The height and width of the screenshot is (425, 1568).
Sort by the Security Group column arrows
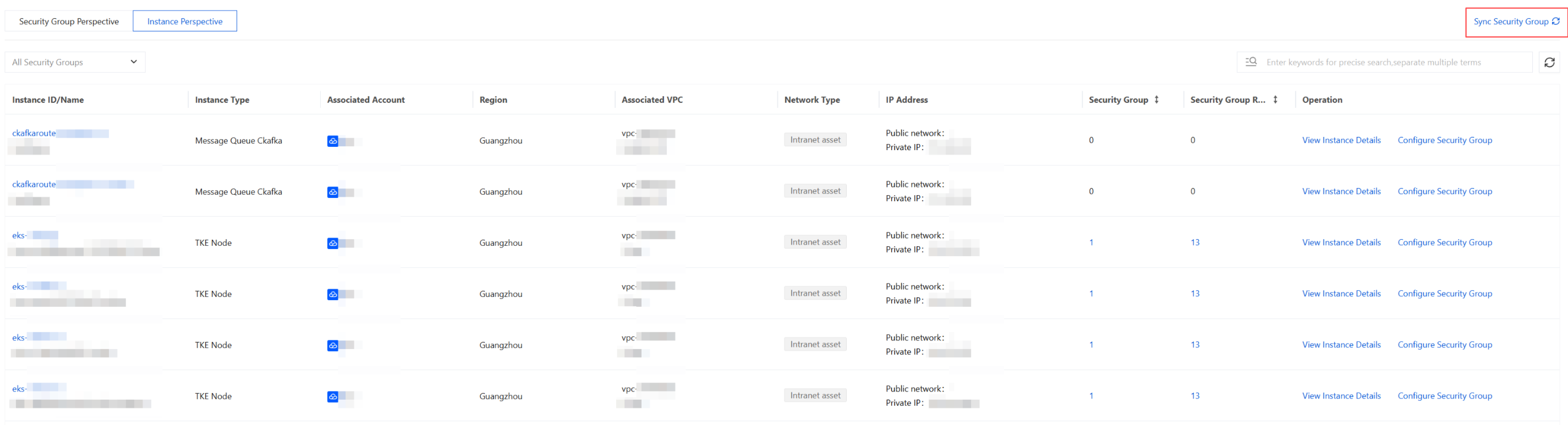click(x=1156, y=100)
